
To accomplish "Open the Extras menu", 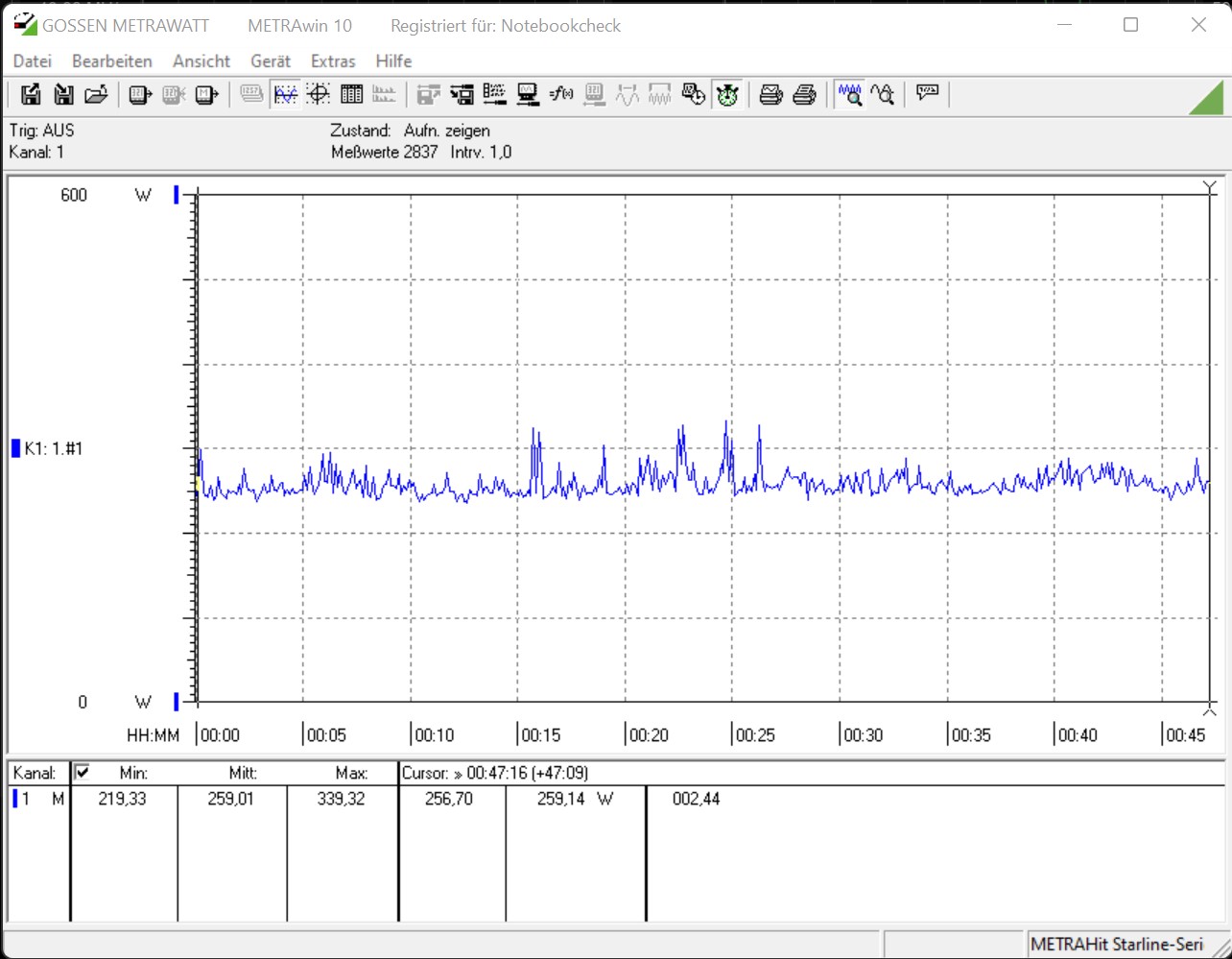I will (x=333, y=60).
